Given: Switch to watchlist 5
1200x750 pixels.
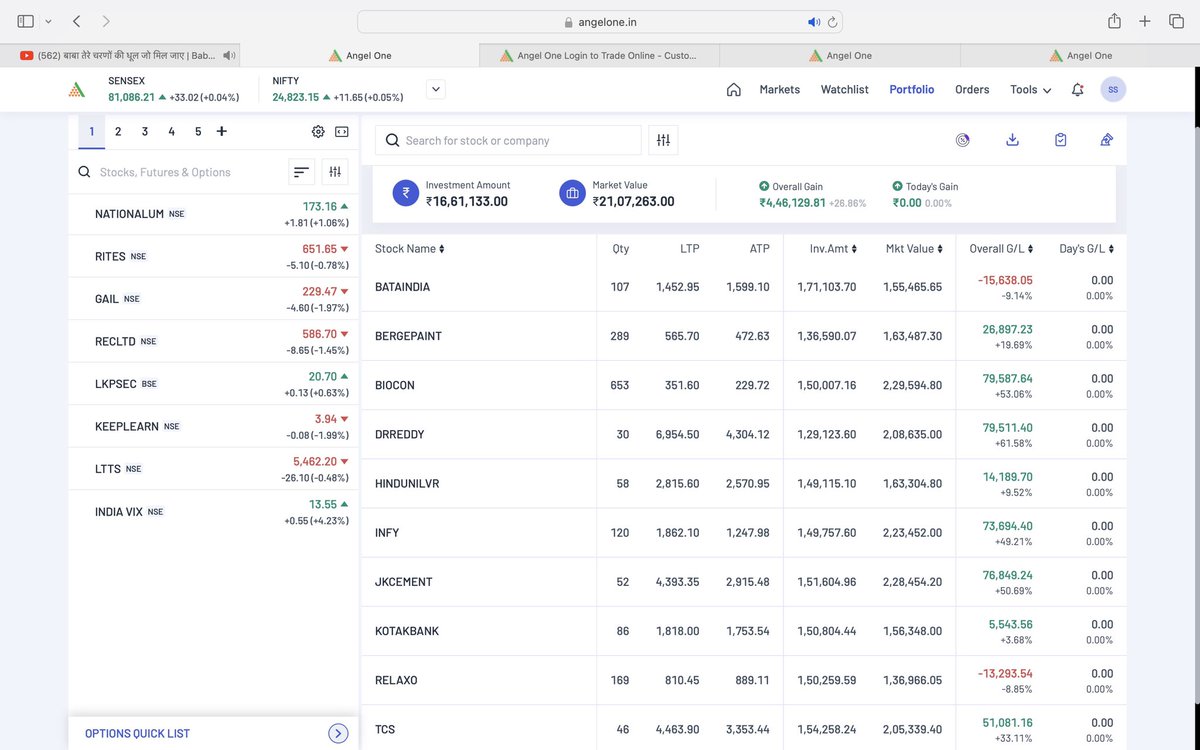Looking at the screenshot, I should coord(198,131).
